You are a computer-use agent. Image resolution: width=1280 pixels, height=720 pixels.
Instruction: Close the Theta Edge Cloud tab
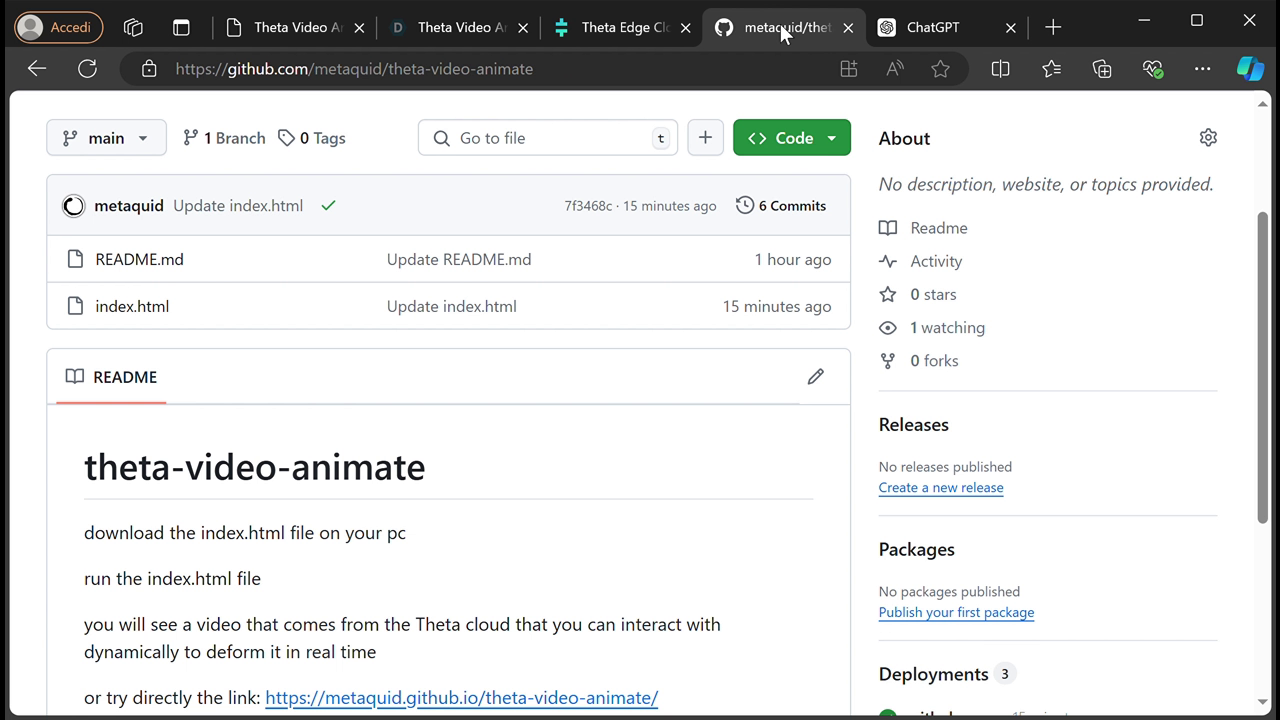[x=685, y=27]
